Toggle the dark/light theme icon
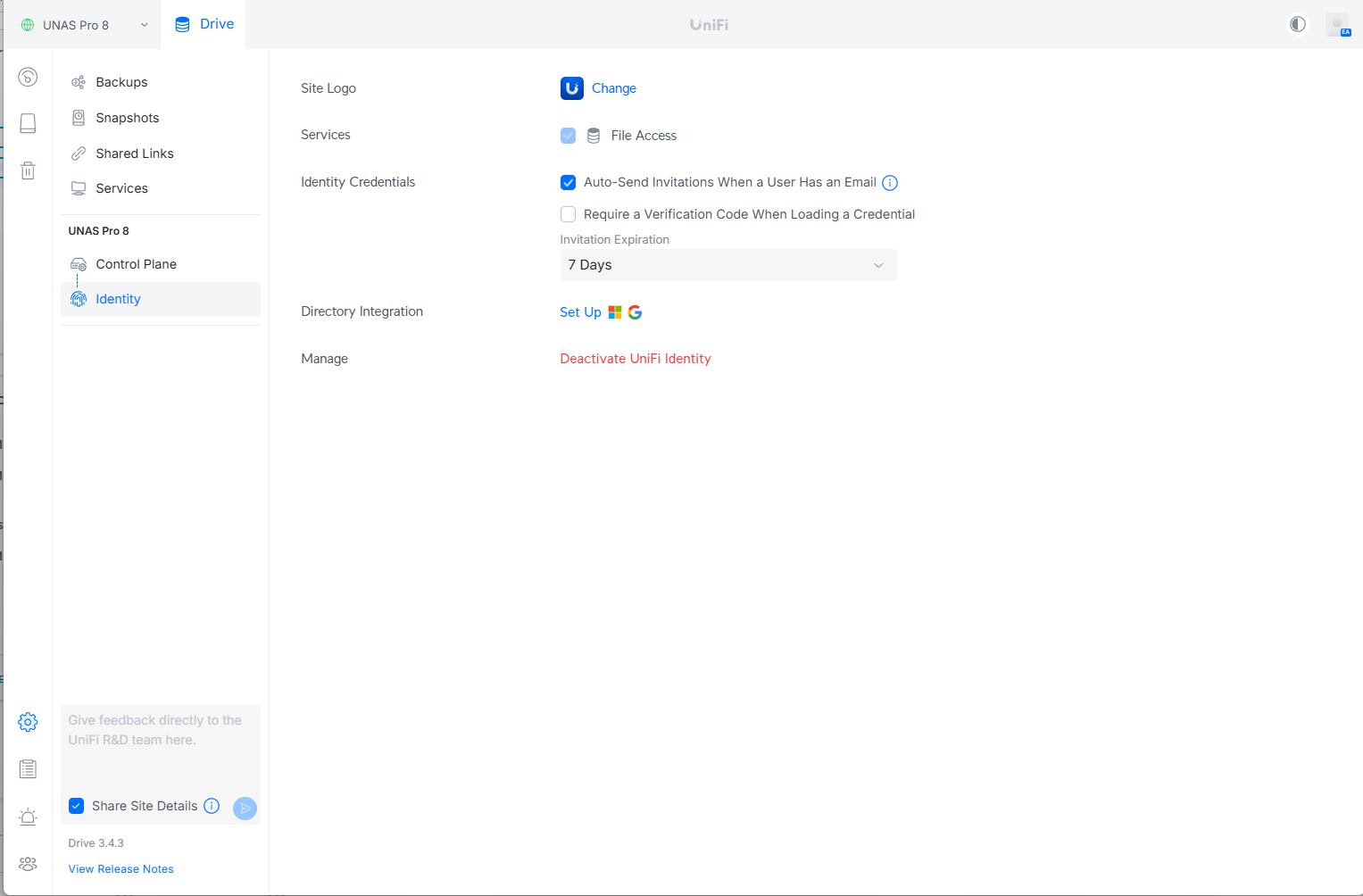 pyautogui.click(x=1297, y=24)
